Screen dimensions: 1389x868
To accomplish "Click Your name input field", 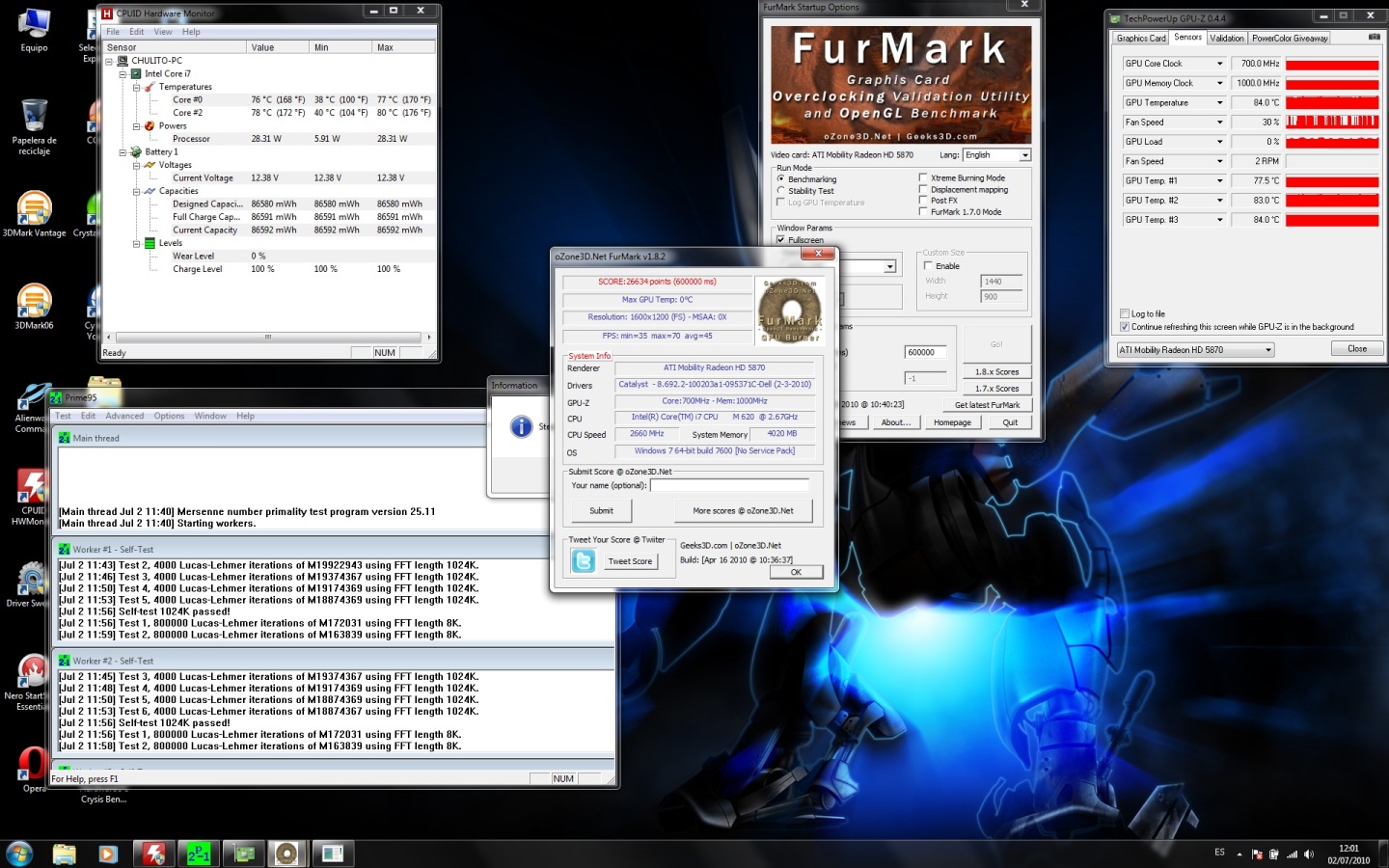I will (729, 485).
